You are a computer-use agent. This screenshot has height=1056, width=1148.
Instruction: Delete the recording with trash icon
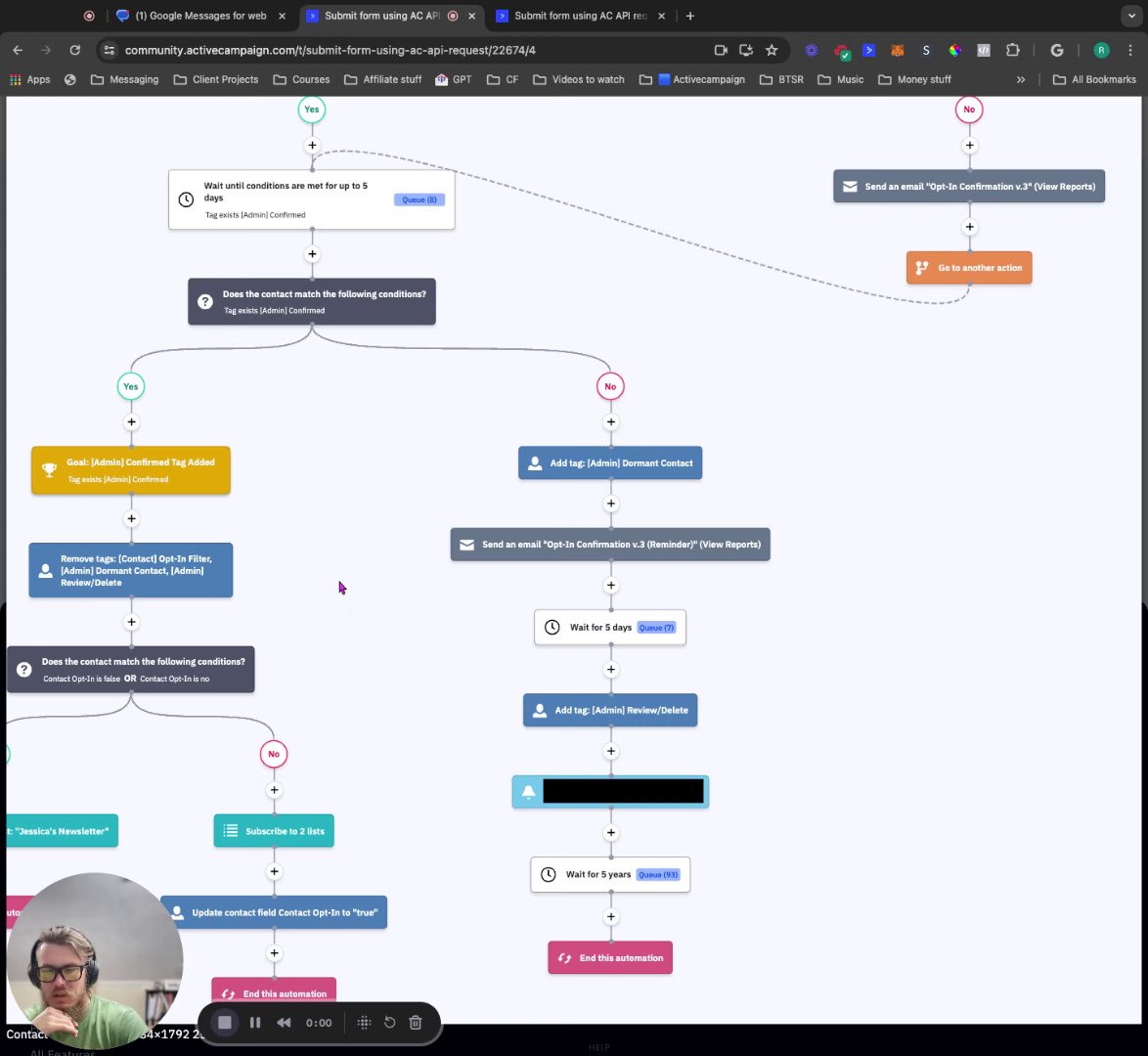click(416, 1023)
